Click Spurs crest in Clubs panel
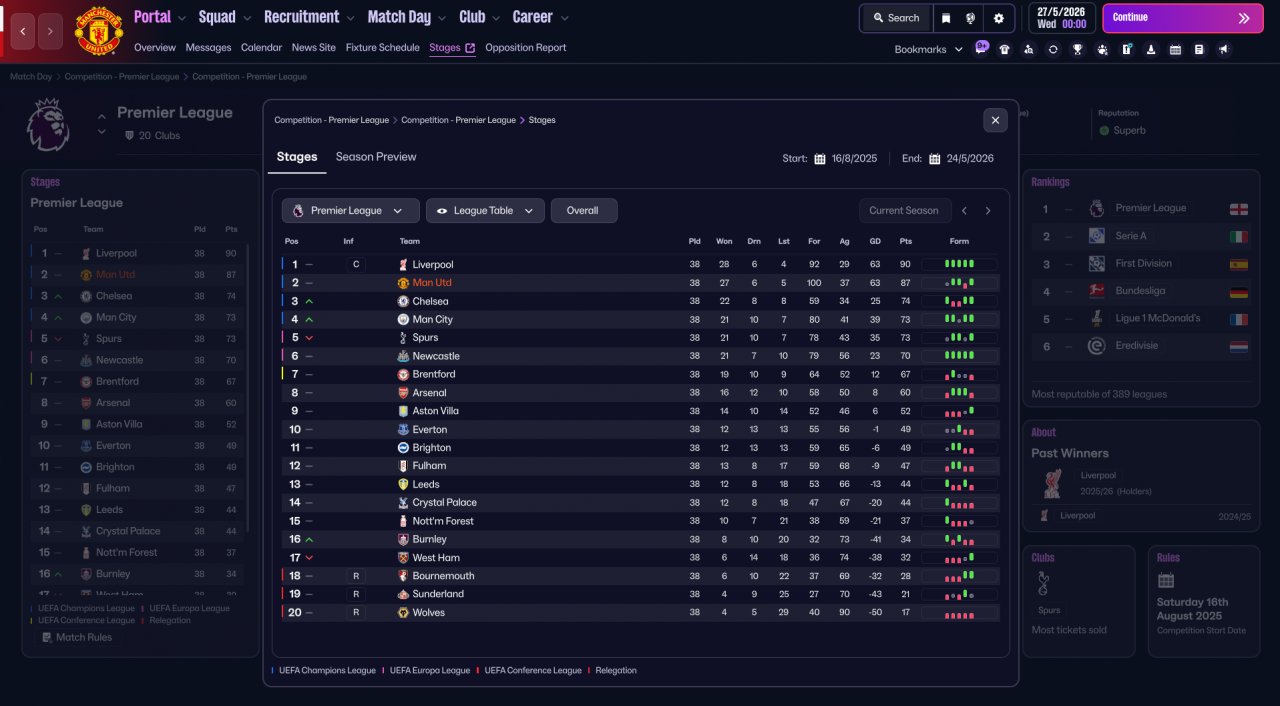This screenshot has height=706, width=1280. [1043, 584]
